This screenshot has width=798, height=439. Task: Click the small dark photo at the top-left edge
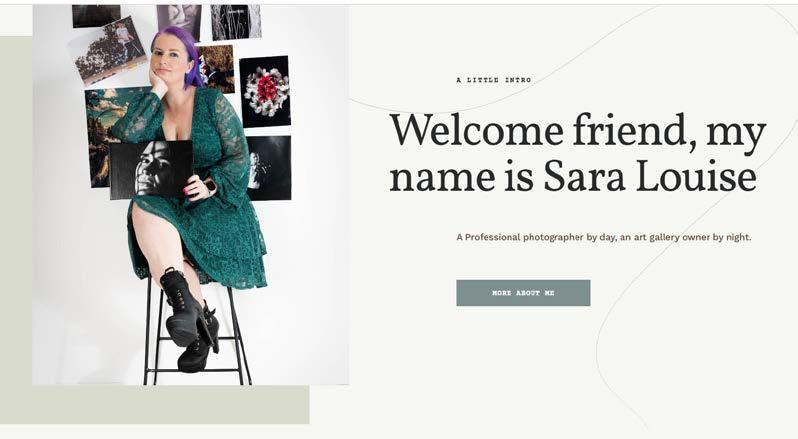click(96, 16)
